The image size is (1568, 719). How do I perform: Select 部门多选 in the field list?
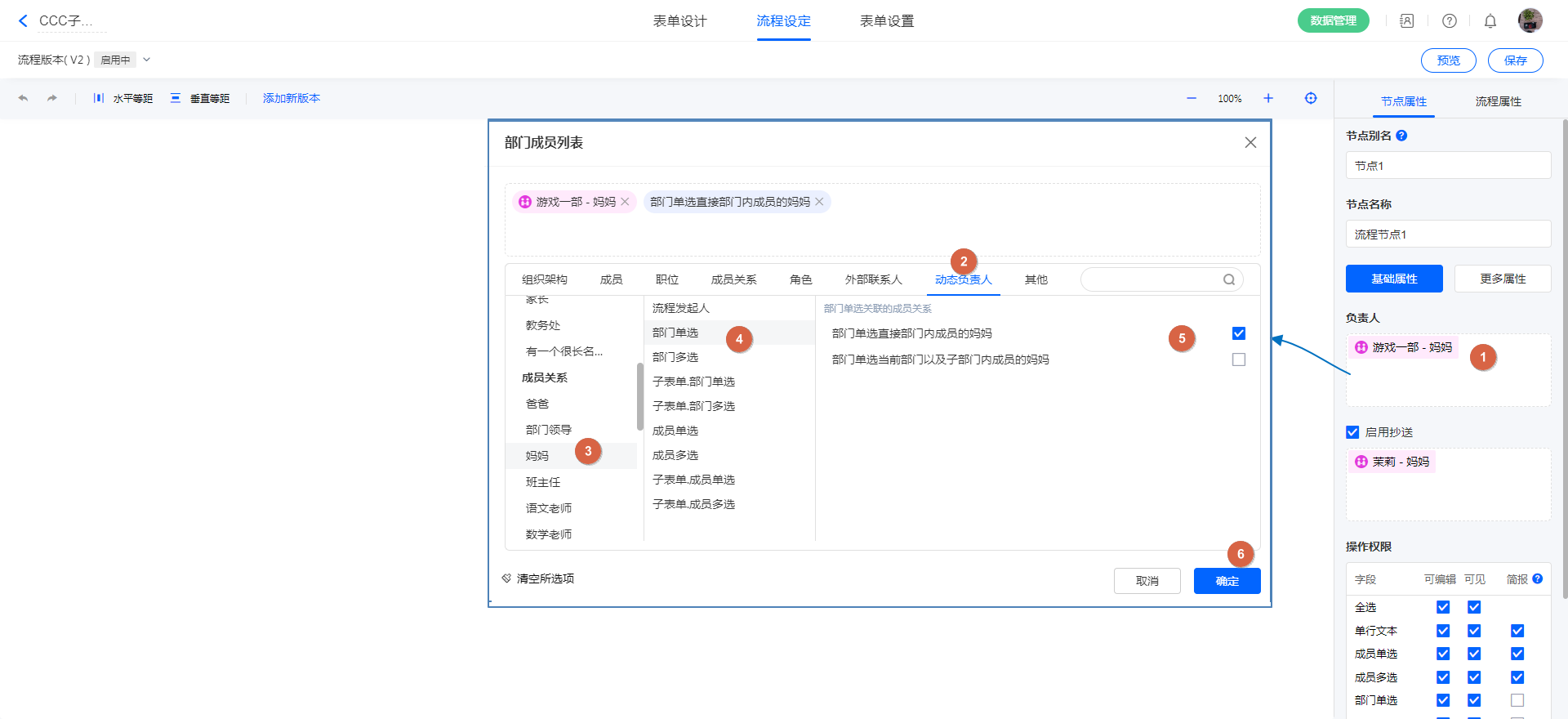pos(675,357)
